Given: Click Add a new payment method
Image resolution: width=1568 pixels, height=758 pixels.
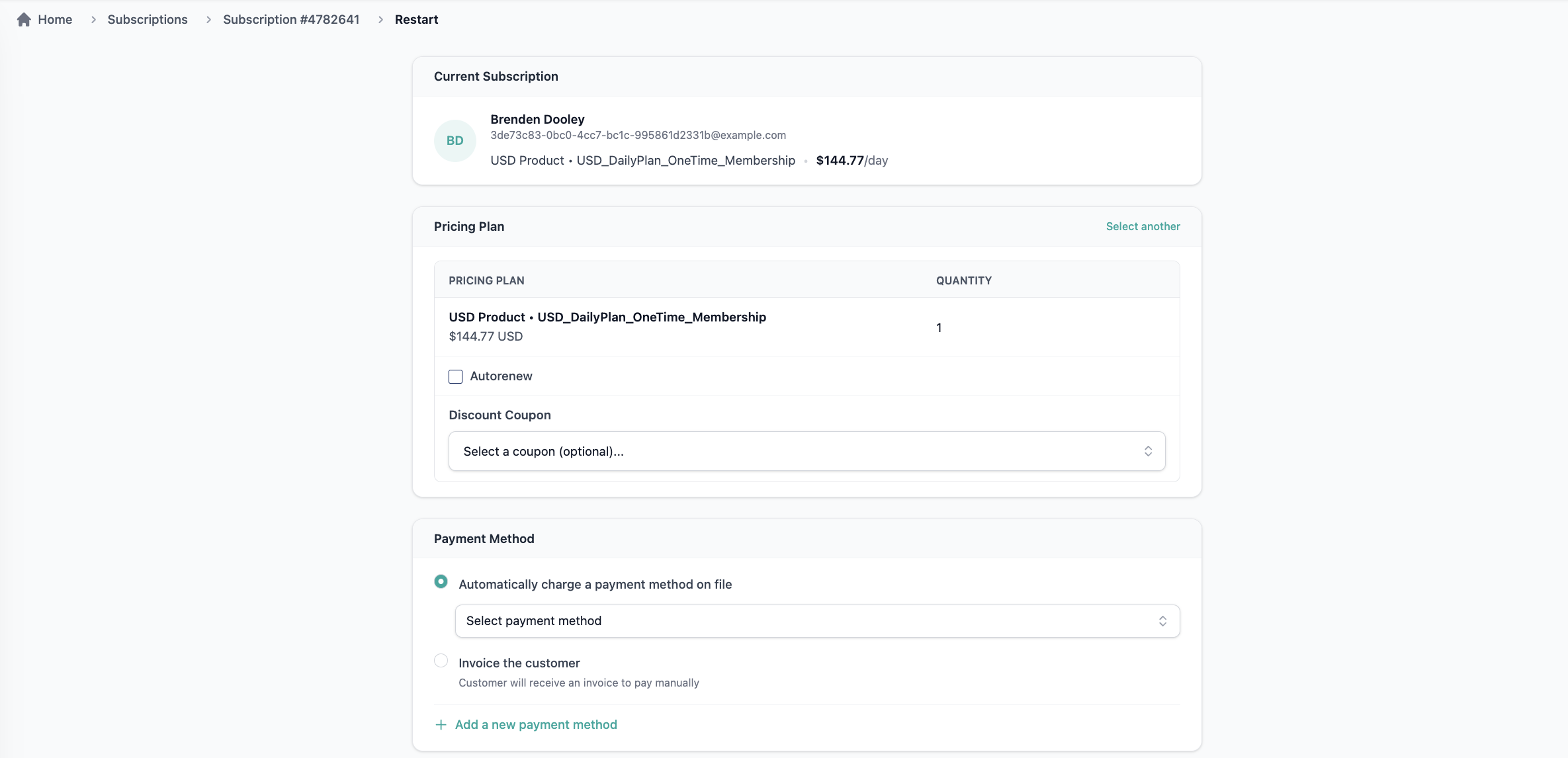Looking at the screenshot, I should [536, 725].
